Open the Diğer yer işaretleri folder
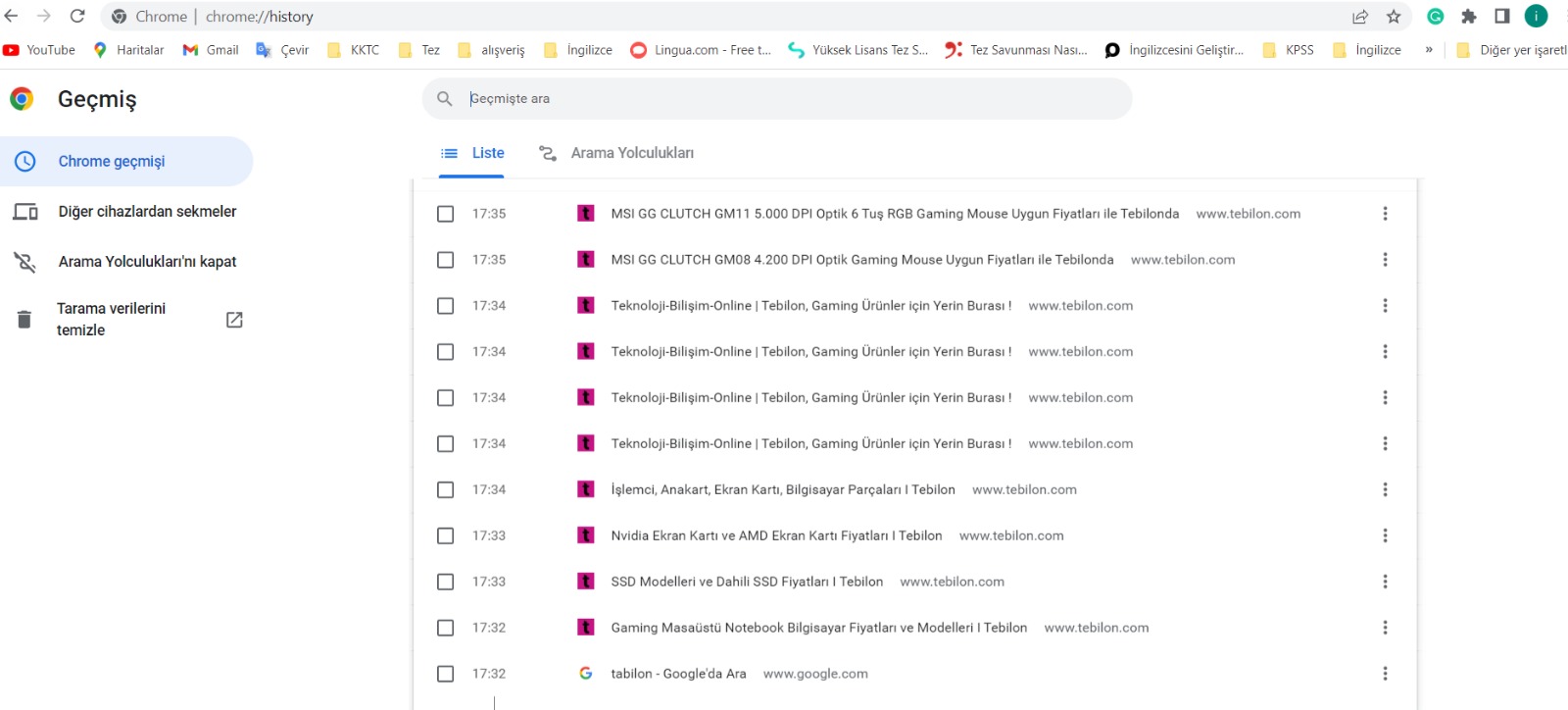 point(1511,50)
